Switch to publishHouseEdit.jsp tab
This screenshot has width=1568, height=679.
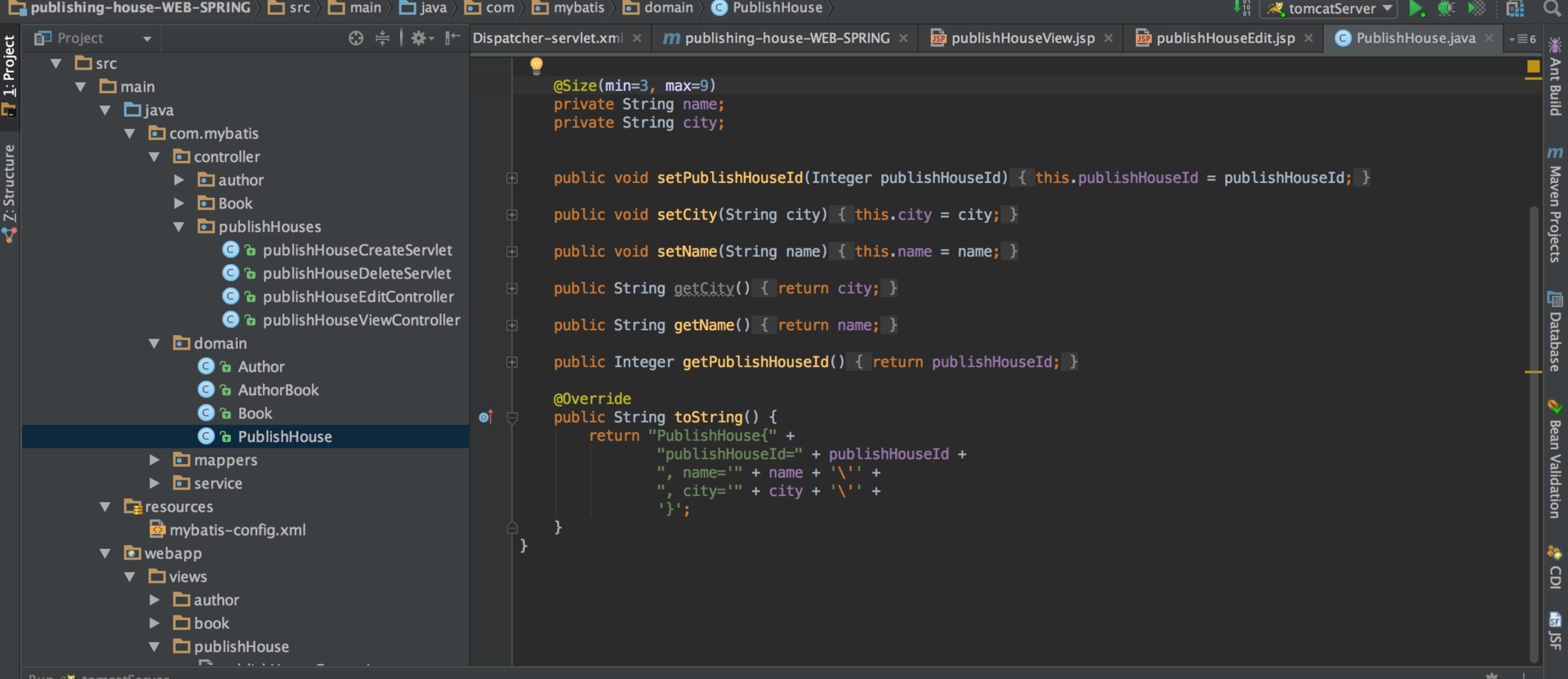point(1225,38)
